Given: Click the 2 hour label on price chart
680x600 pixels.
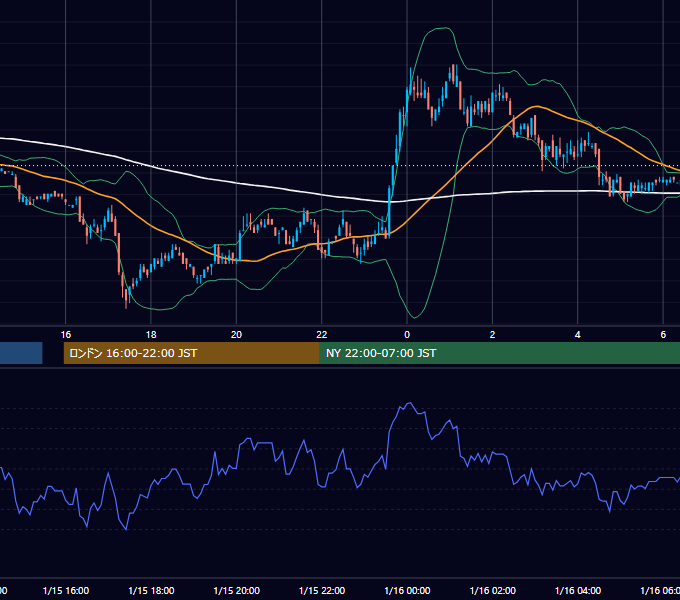Looking at the screenshot, I should tap(492, 335).
